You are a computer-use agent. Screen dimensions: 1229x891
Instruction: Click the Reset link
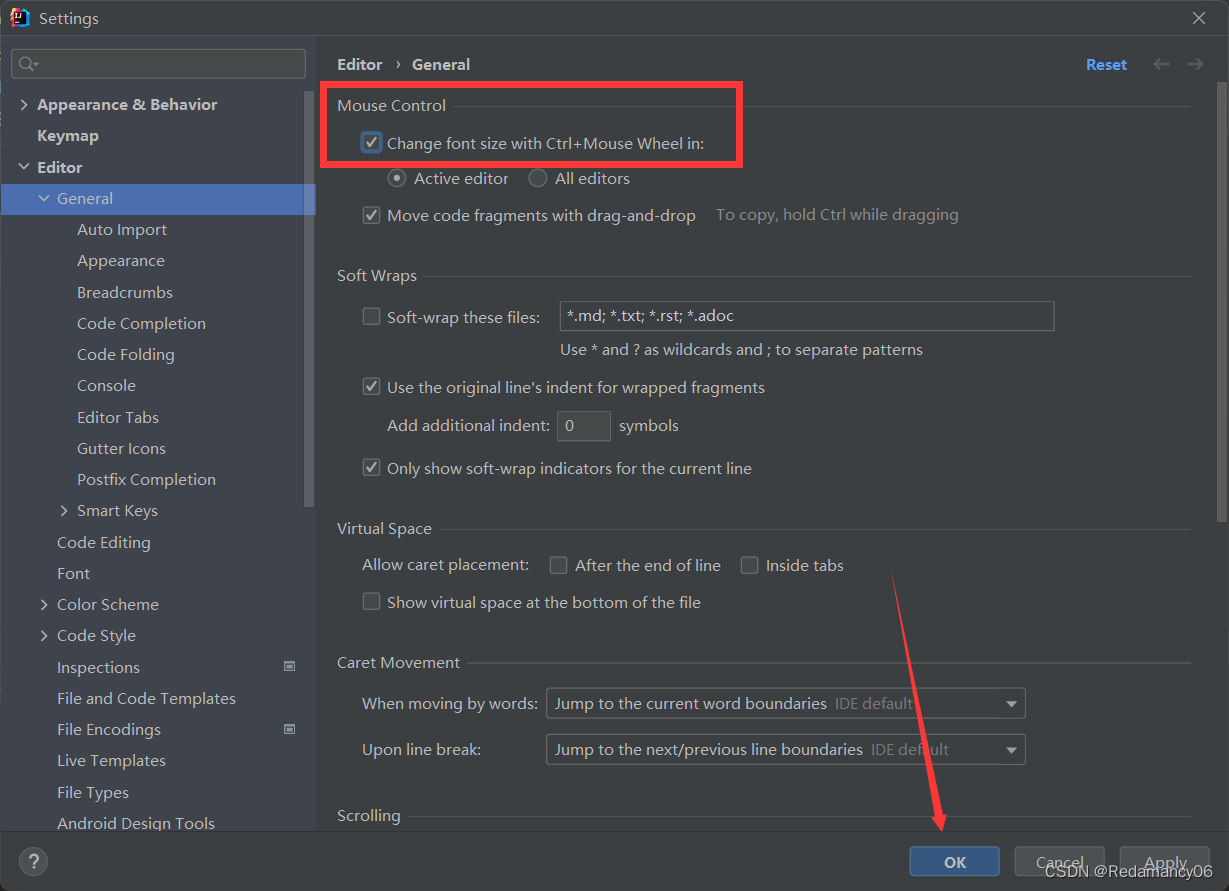pos(1106,64)
